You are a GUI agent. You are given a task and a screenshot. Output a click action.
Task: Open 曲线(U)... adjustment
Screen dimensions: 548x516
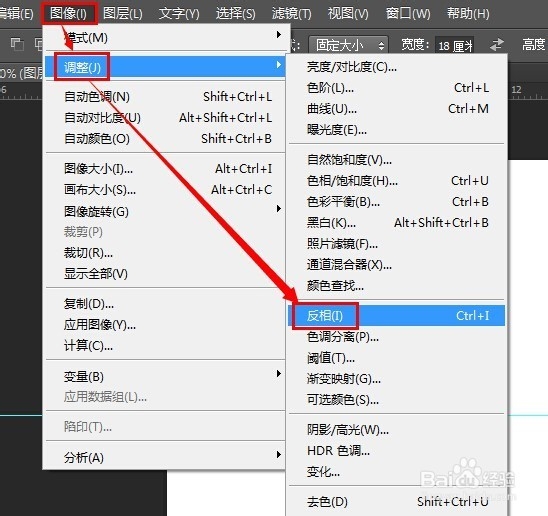397,109
